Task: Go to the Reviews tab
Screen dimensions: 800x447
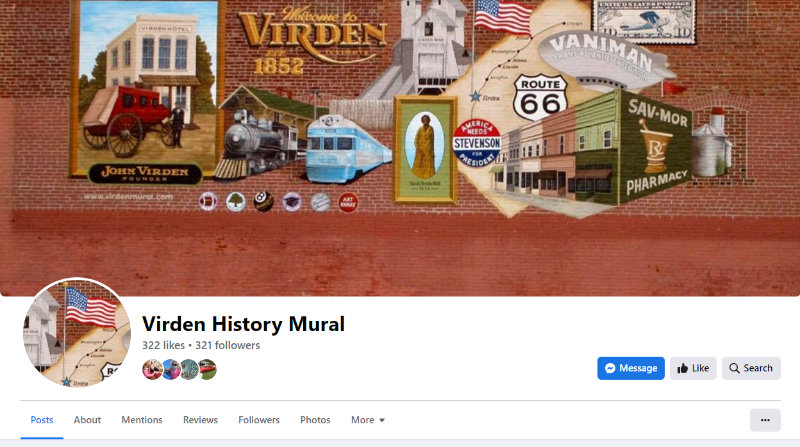Action: [x=201, y=420]
